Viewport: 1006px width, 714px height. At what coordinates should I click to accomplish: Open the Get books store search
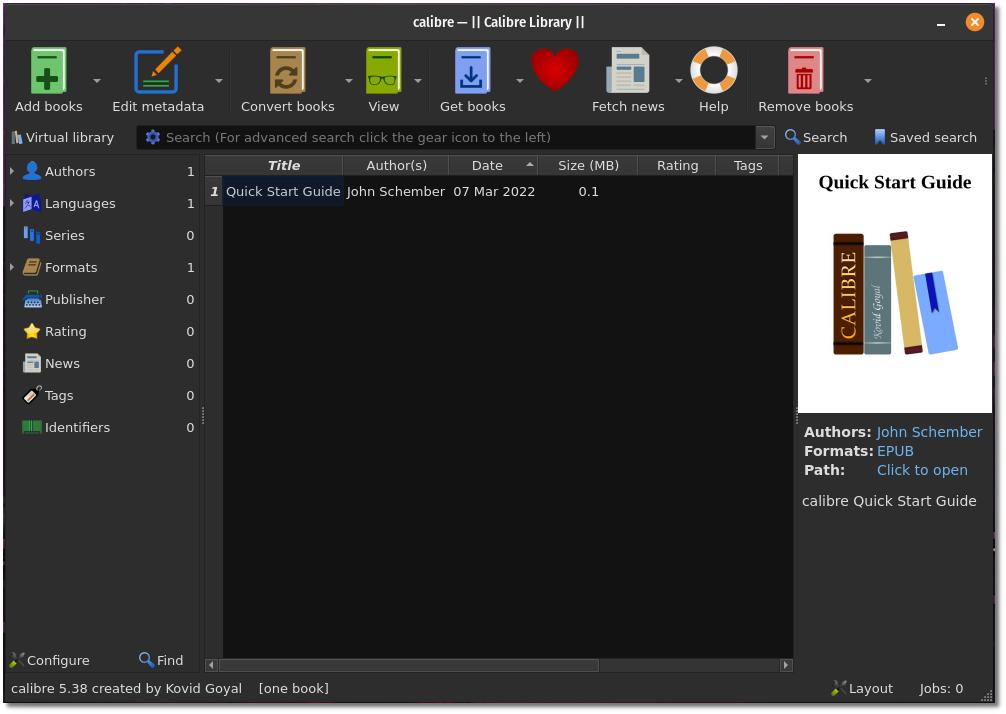click(472, 70)
